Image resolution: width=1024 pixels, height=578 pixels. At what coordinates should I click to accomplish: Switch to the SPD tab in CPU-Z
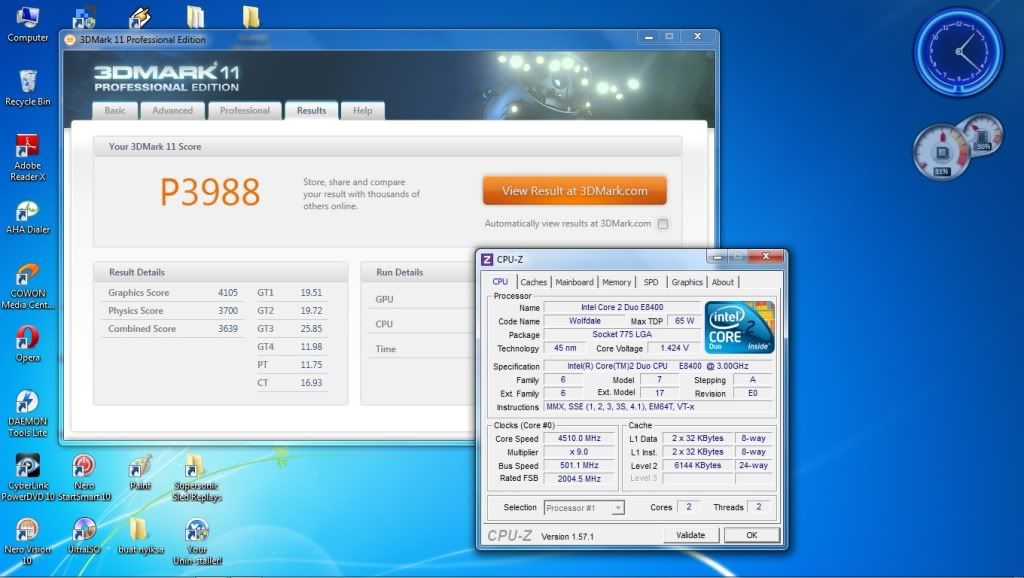[x=651, y=282]
